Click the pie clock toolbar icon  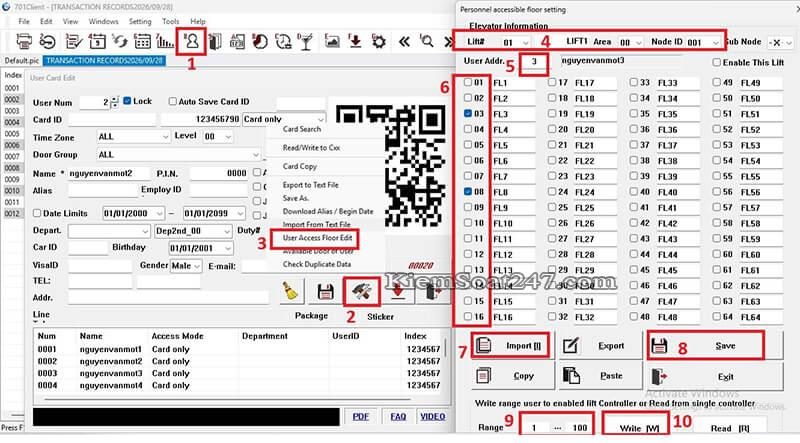260,41
